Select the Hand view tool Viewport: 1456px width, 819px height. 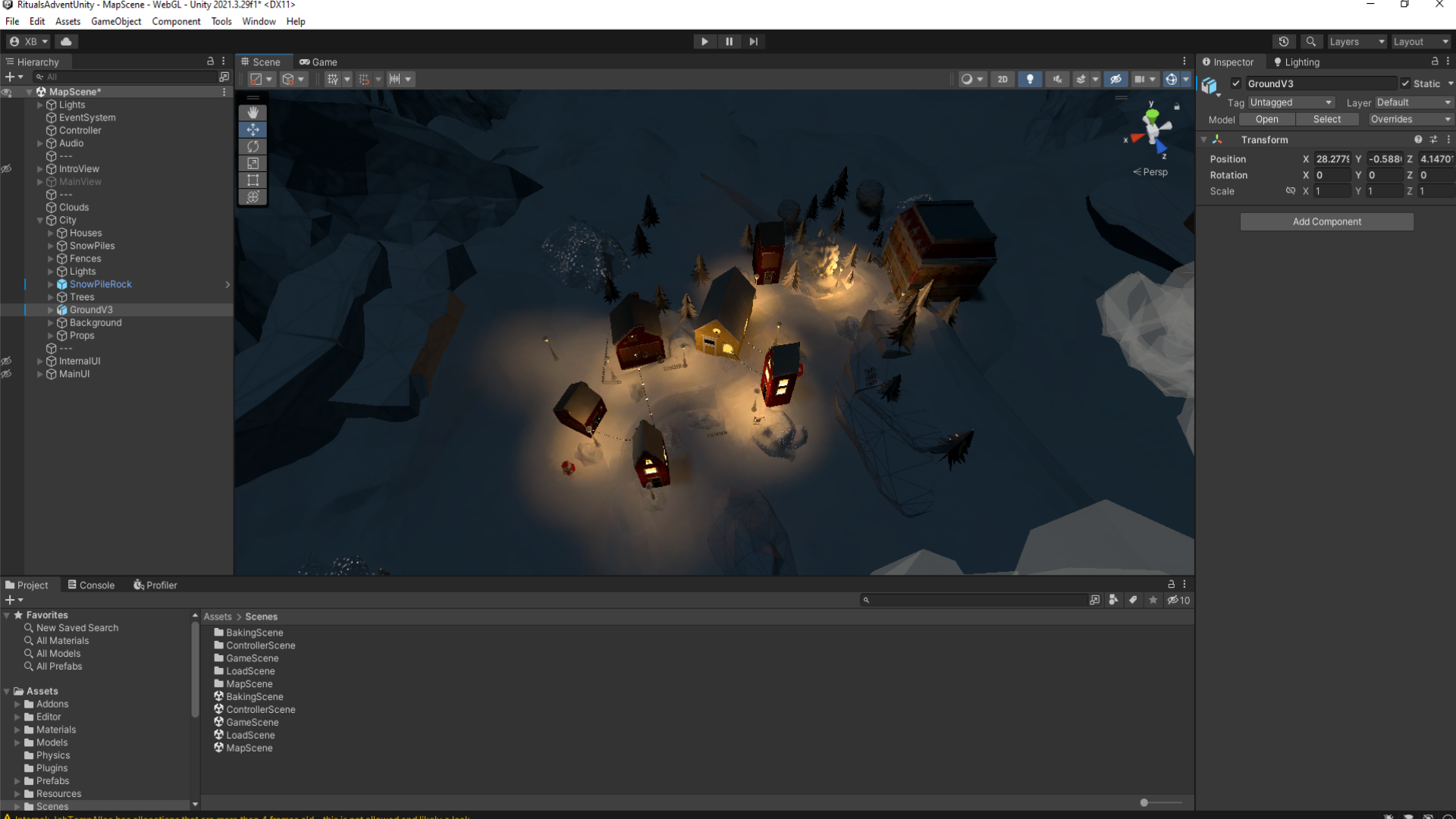pyautogui.click(x=253, y=113)
